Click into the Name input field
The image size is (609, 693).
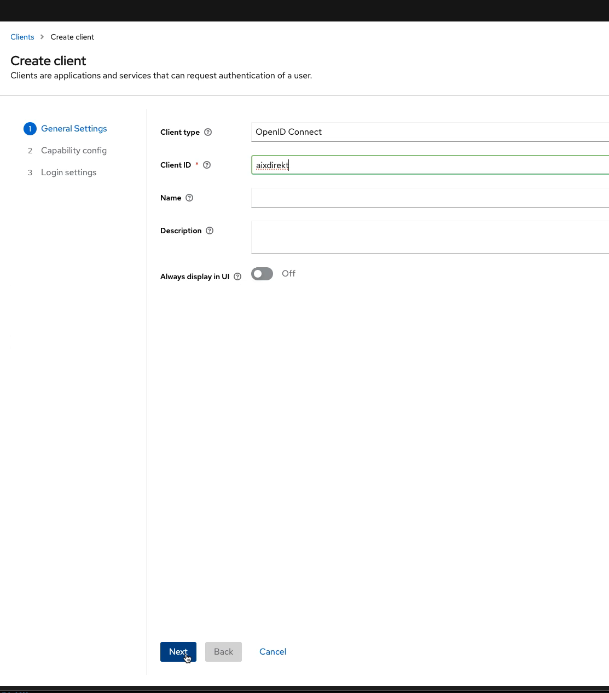pos(430,198)
